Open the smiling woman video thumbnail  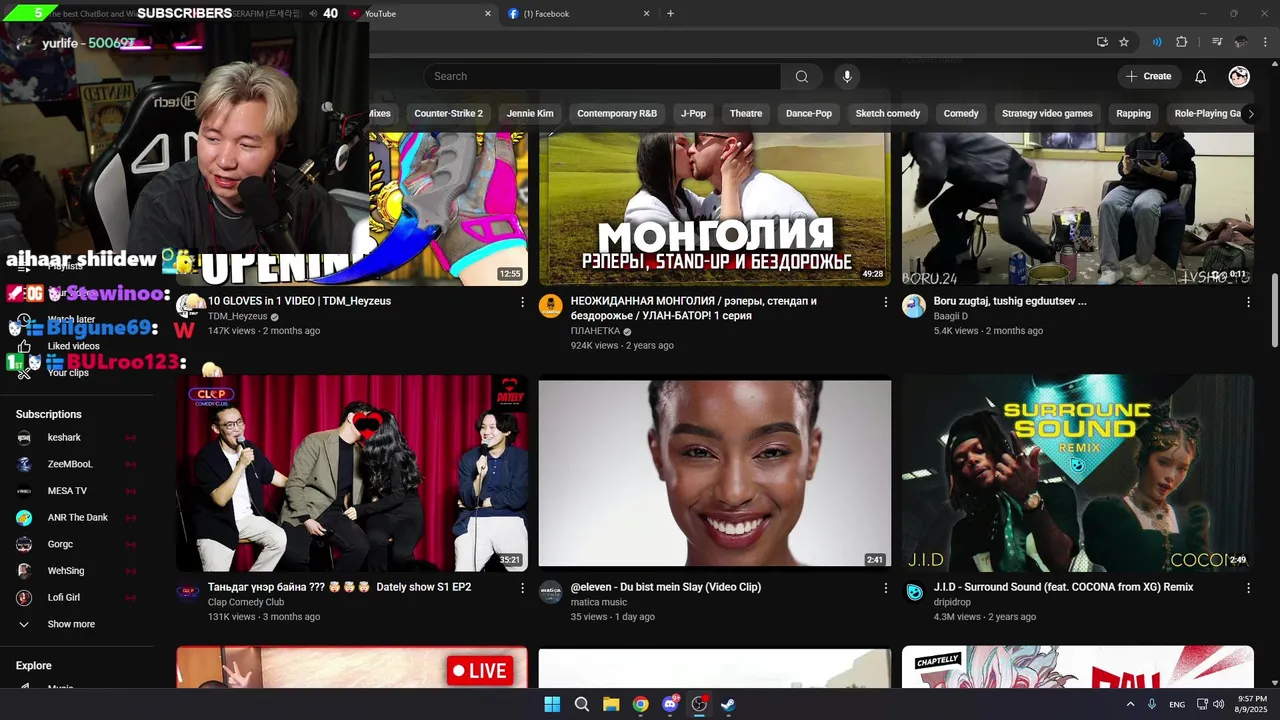(714, 473)
